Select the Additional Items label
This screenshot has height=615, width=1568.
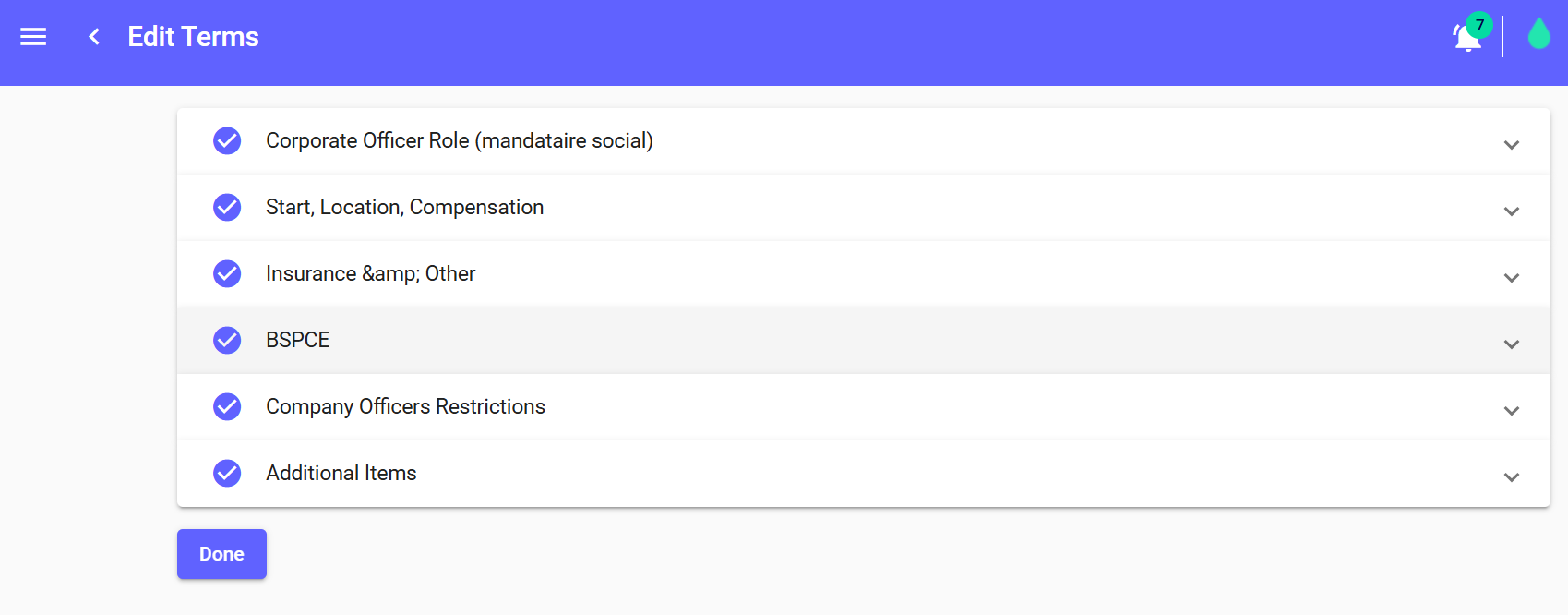tap(341, 473)
